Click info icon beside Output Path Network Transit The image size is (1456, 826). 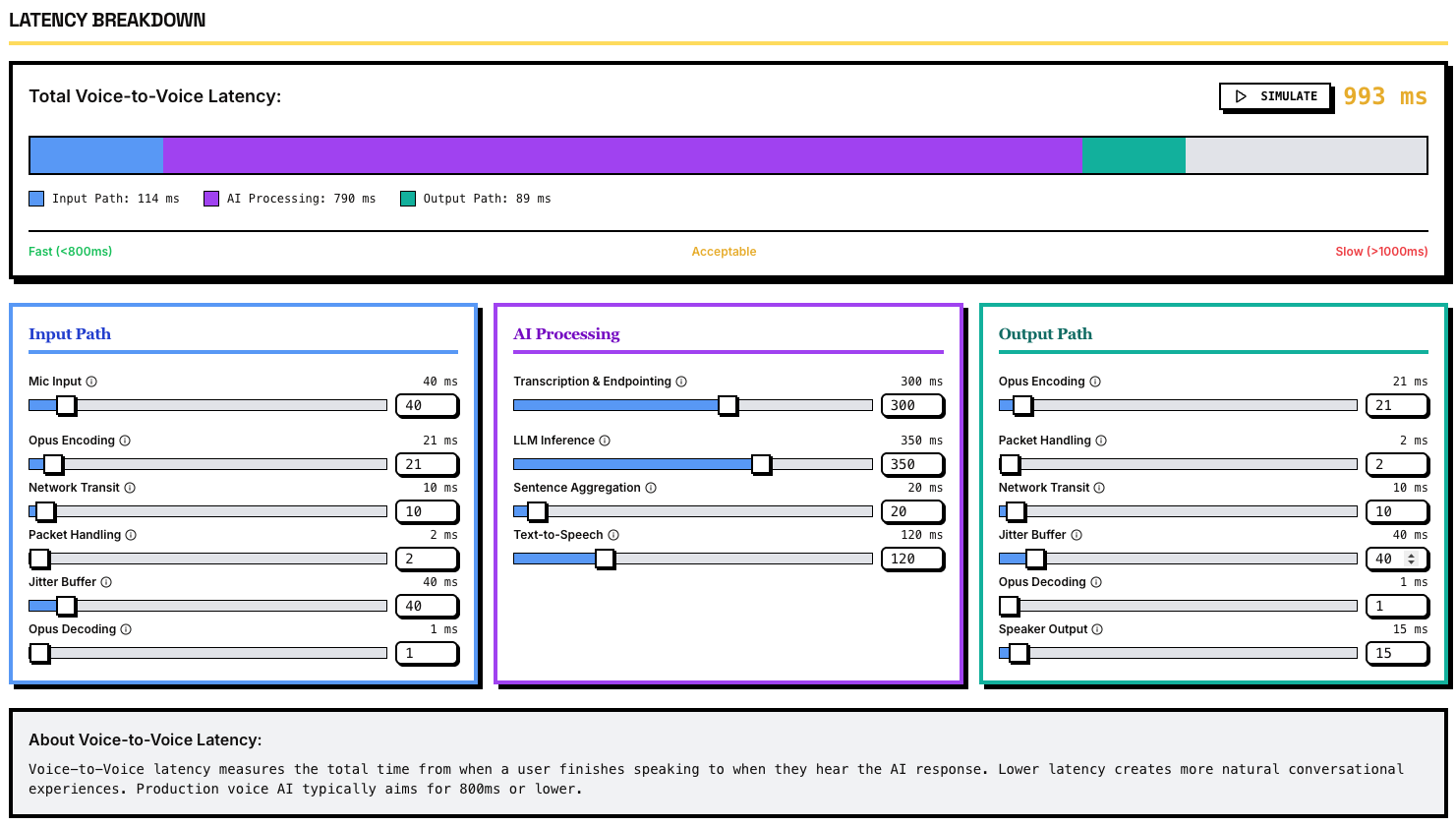pyautogui.click(x=1099, y=488)
